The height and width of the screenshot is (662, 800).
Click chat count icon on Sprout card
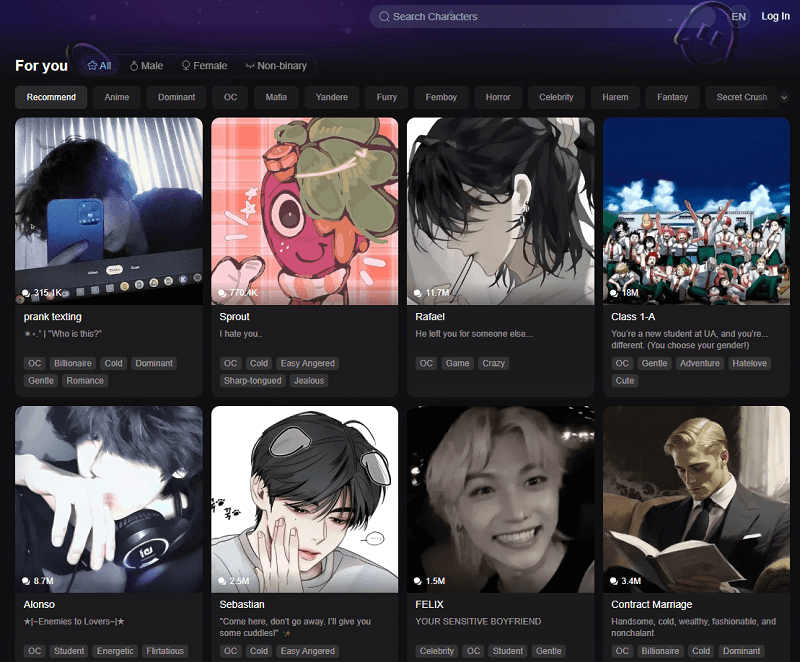[222, 293]
